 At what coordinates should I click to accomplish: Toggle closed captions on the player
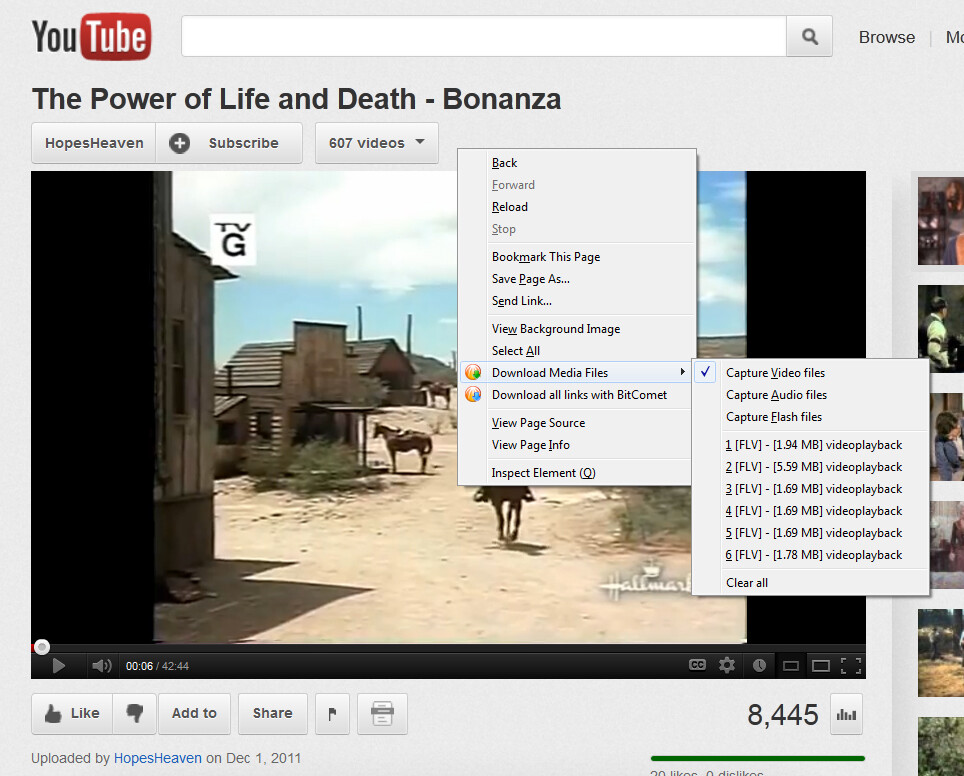[x=698, y=665]
